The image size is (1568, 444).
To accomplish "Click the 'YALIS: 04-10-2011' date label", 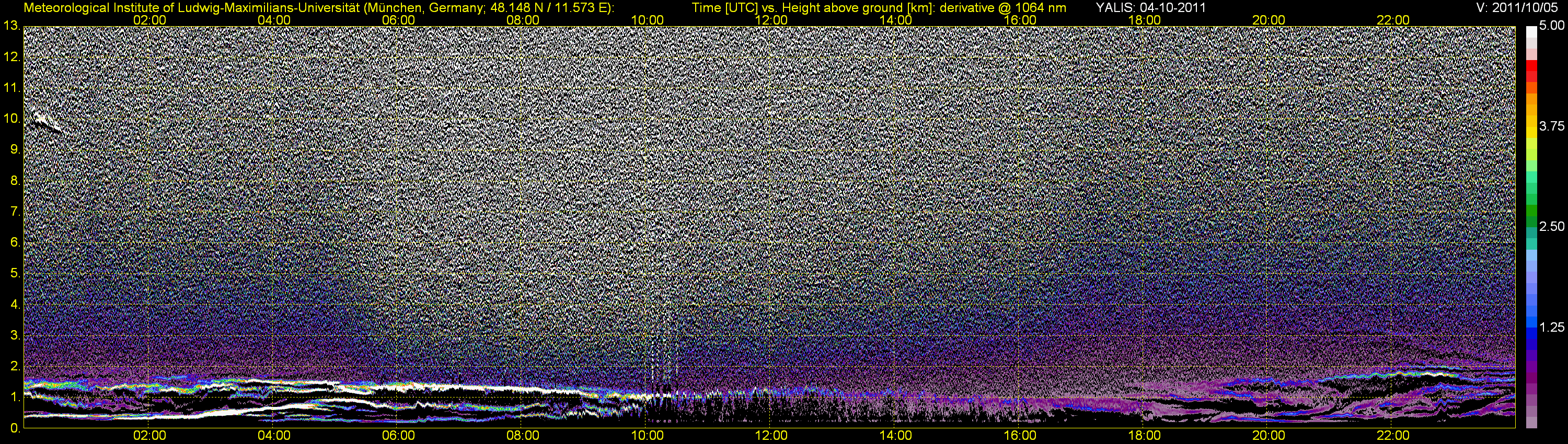I will (1150, 8).
